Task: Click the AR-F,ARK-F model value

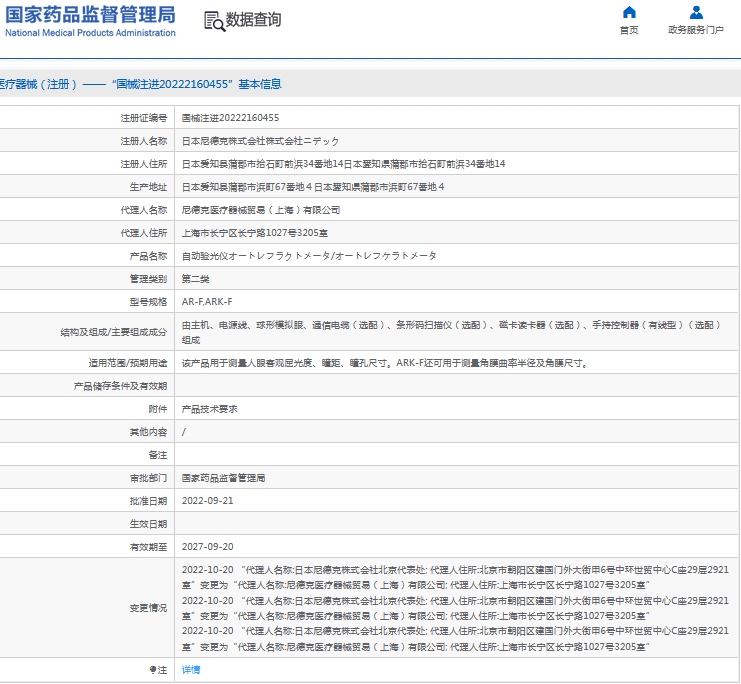Action: point(207,302)
